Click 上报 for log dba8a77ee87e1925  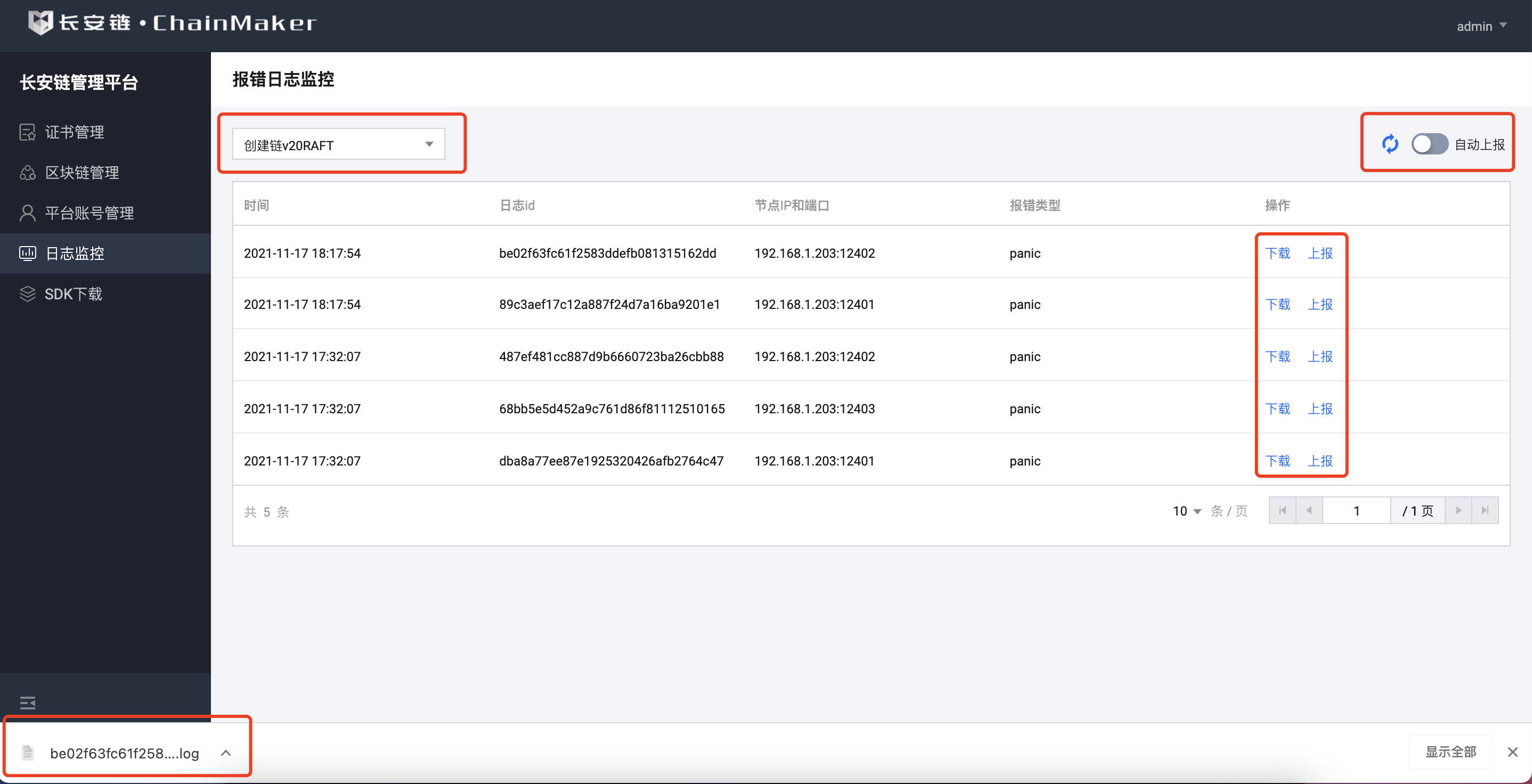1319,461
